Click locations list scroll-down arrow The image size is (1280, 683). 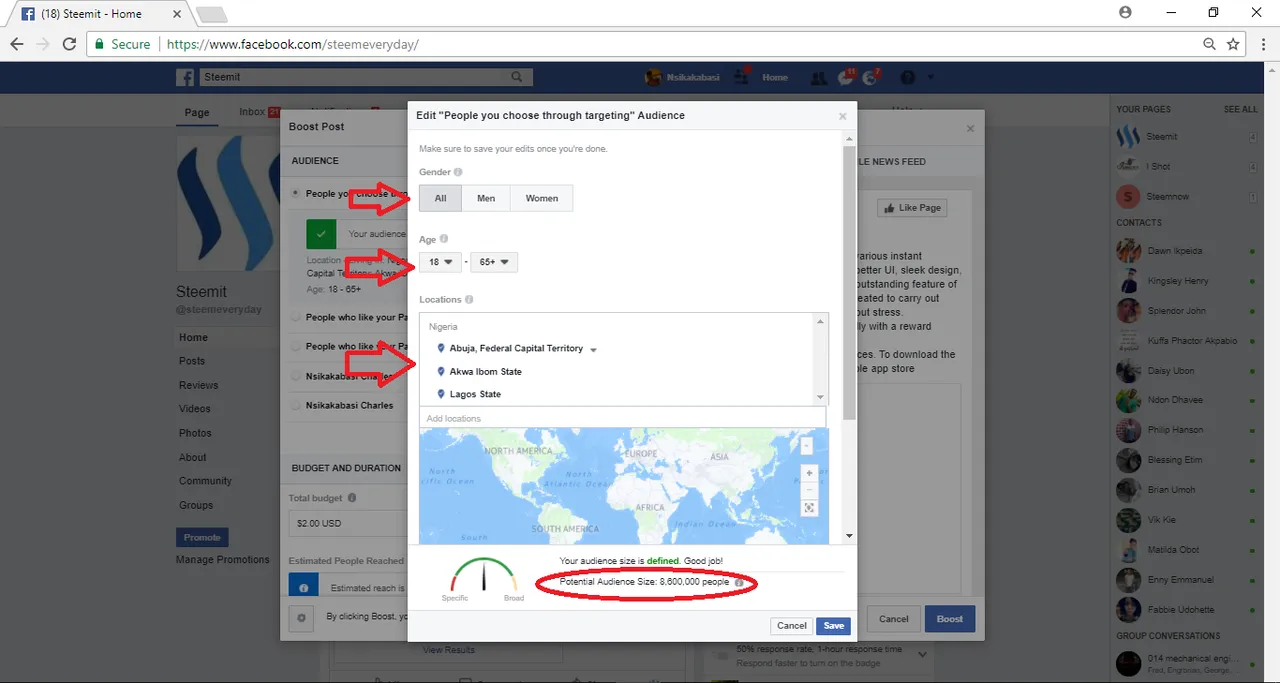click(821, 397)
